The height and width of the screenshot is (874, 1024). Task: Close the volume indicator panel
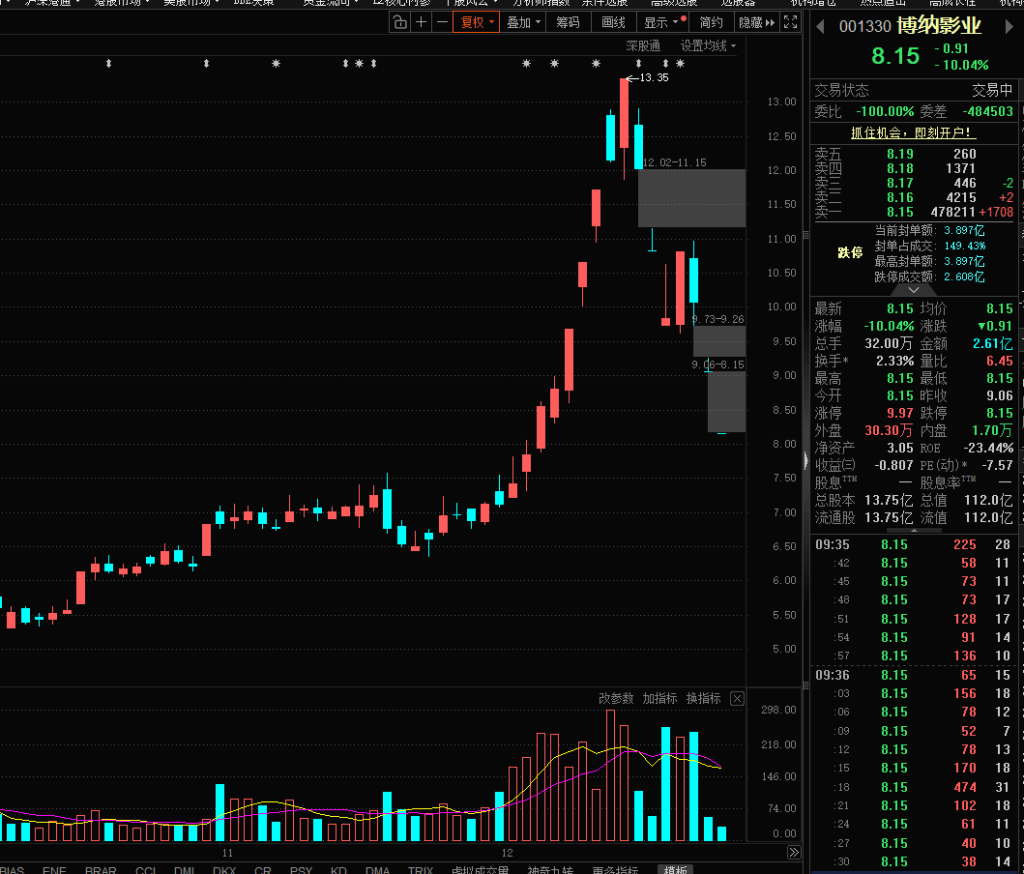tap(737, 698)
